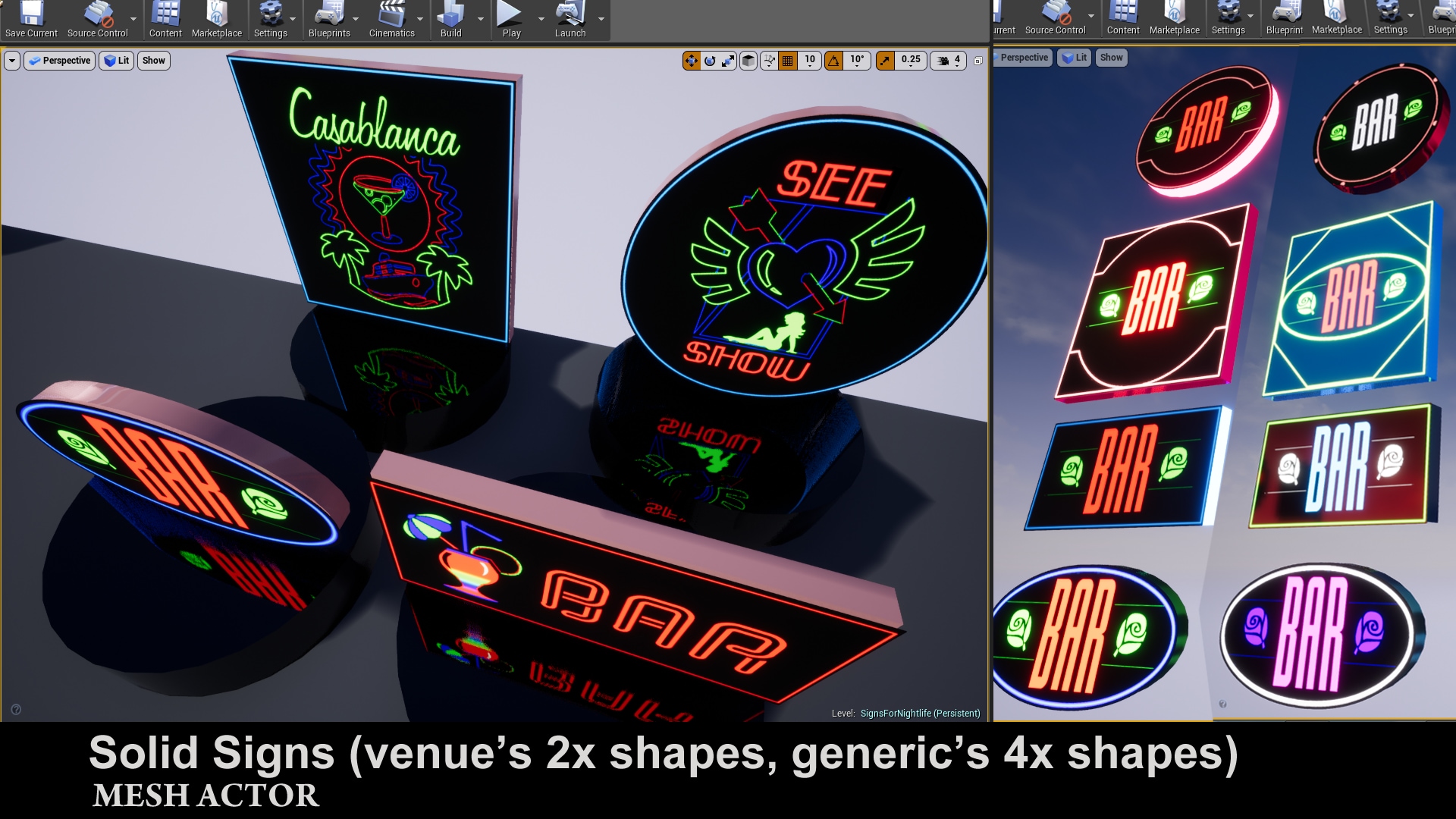Open the Perspective menu in the right viewport
The height and width of the screenshot is (819, 1456).
tap(1022, 58)
